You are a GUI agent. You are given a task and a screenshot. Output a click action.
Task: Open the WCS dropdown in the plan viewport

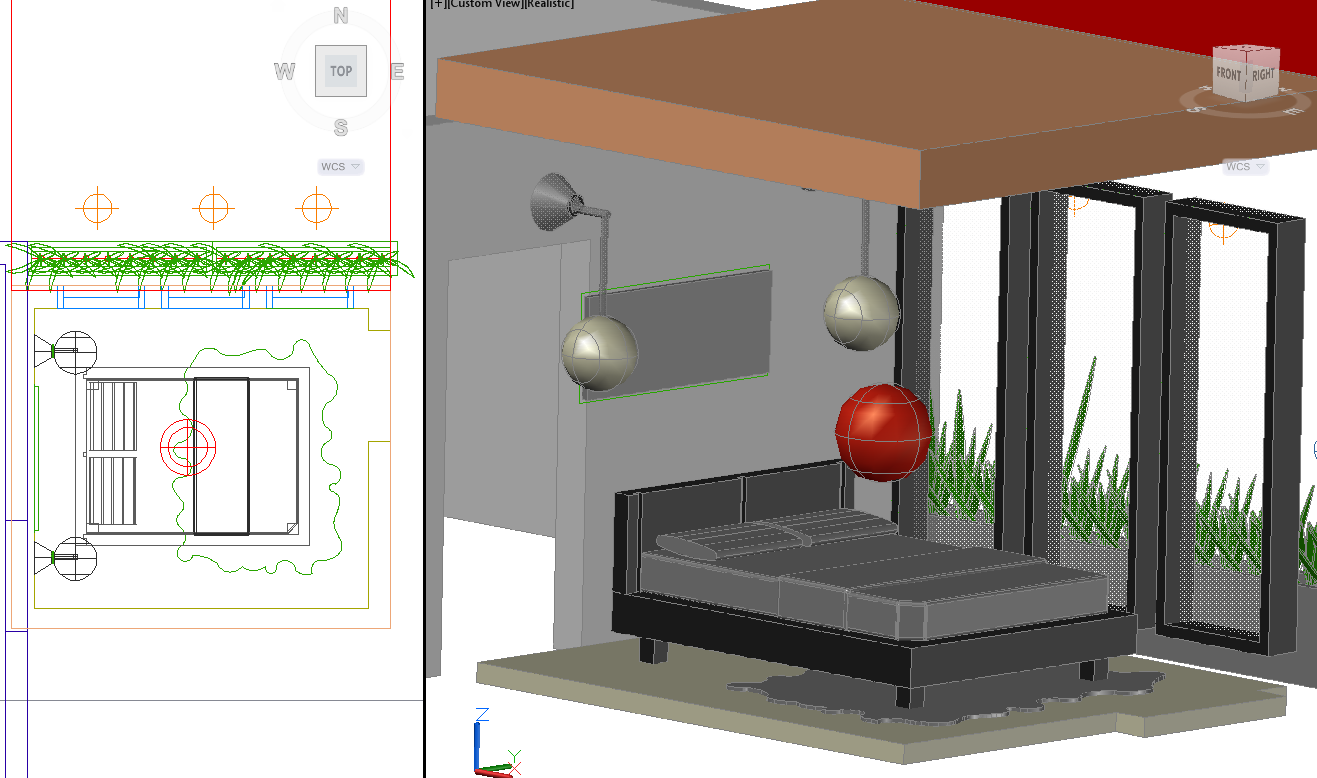[341, 167]
